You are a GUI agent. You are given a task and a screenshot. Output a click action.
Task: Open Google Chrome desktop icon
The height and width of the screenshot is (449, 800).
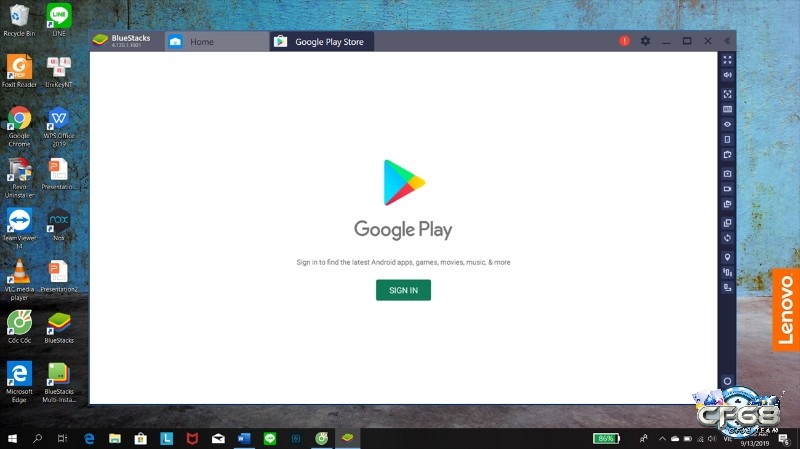click(19, 127)
